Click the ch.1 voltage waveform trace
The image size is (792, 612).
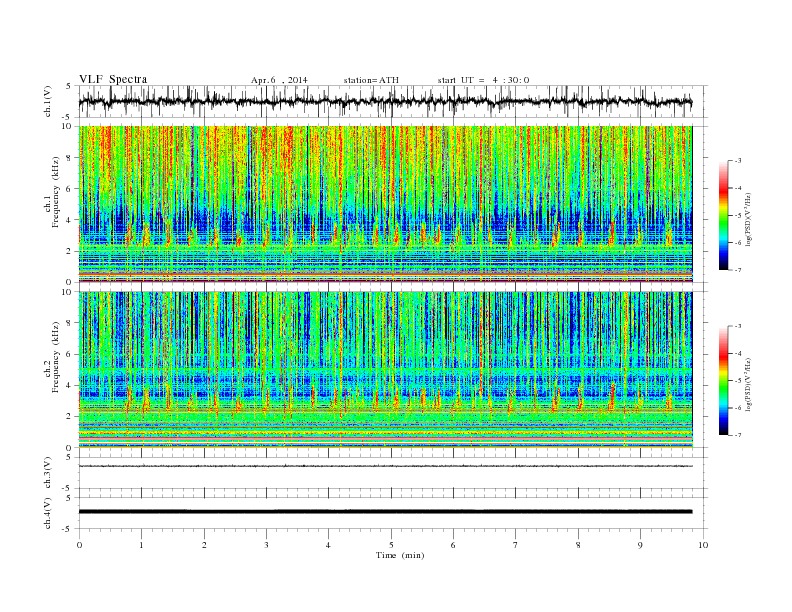pos(385,101)
